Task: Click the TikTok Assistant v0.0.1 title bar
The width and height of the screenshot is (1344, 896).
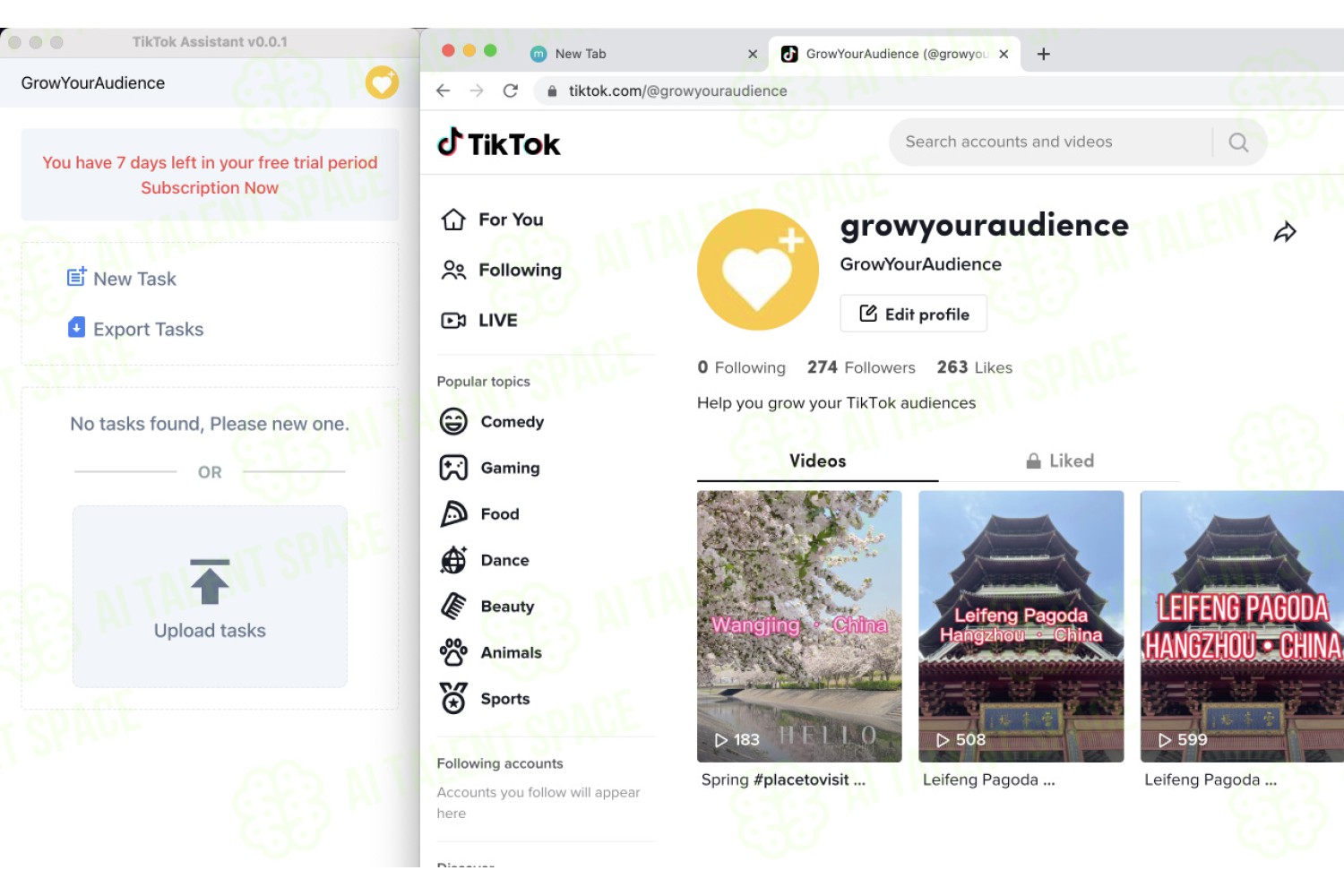Action: 210,42
